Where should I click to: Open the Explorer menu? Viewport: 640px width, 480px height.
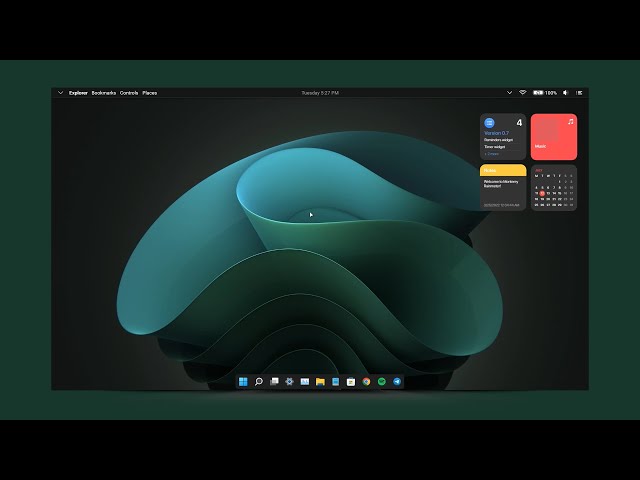pyautogui.click(x=78, y=93)
